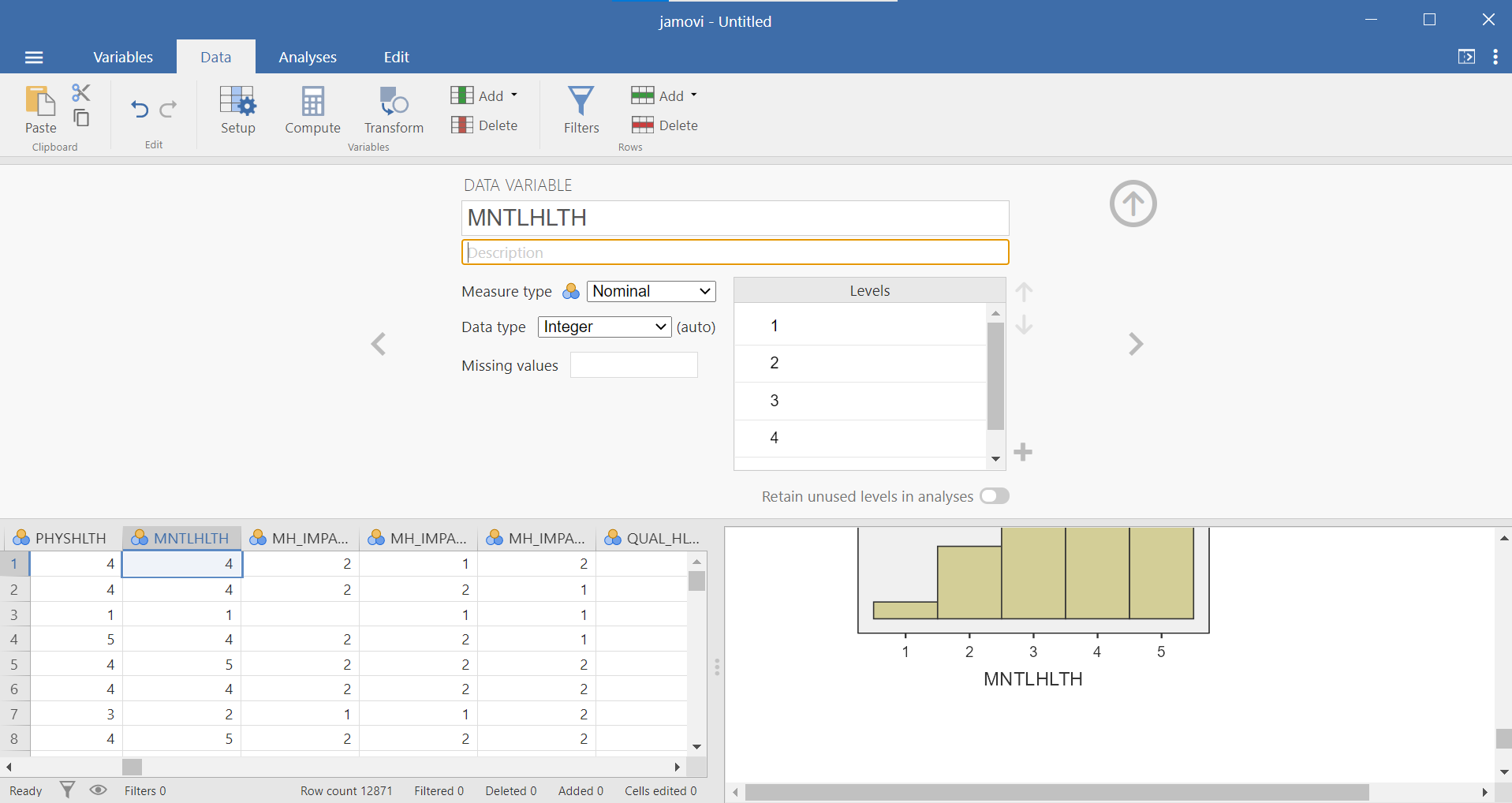Select the Transform variable tool
The width and height of the screenshot is (1512, 803).
pos(392,110)
